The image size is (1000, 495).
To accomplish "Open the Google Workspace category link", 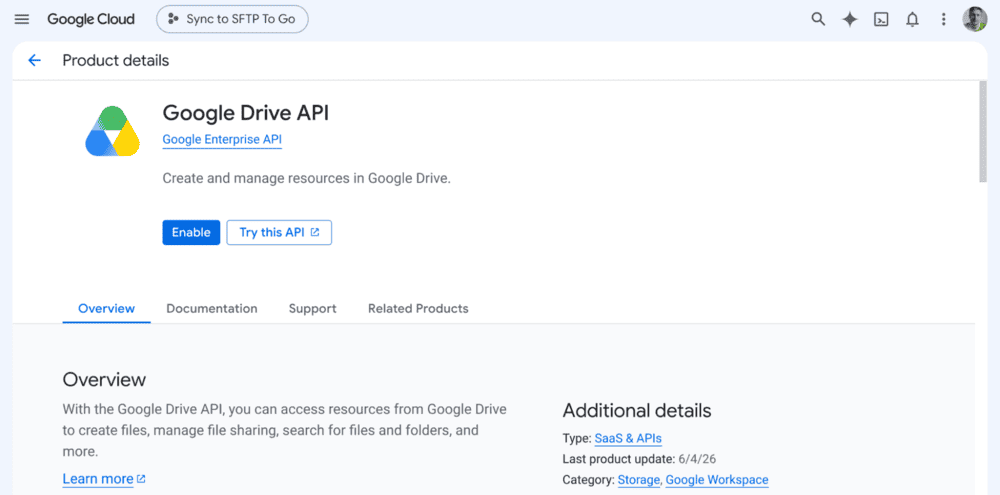I will pos(717,480).
